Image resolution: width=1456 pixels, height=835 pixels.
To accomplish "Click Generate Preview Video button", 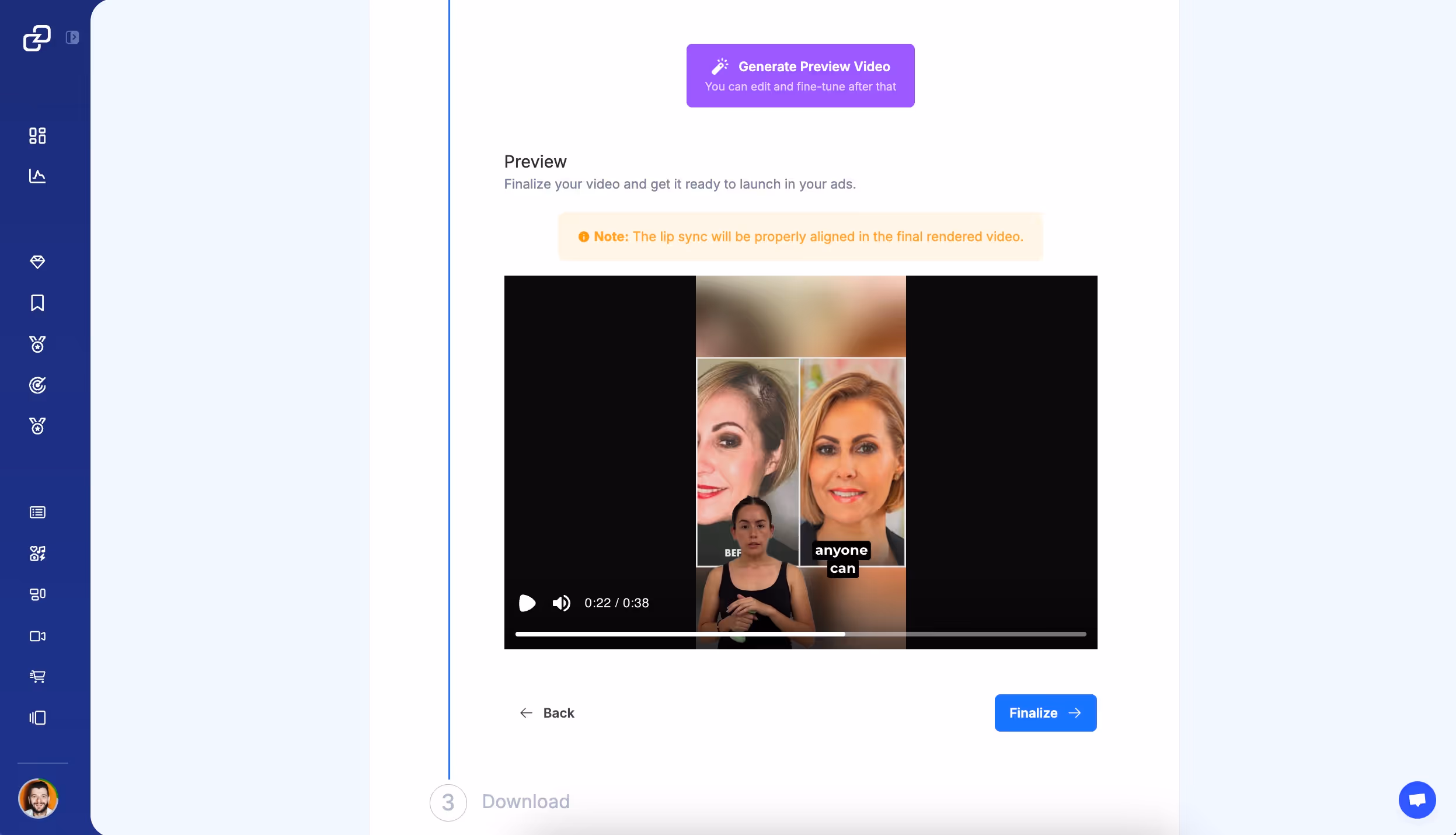I will click(800, 75).
